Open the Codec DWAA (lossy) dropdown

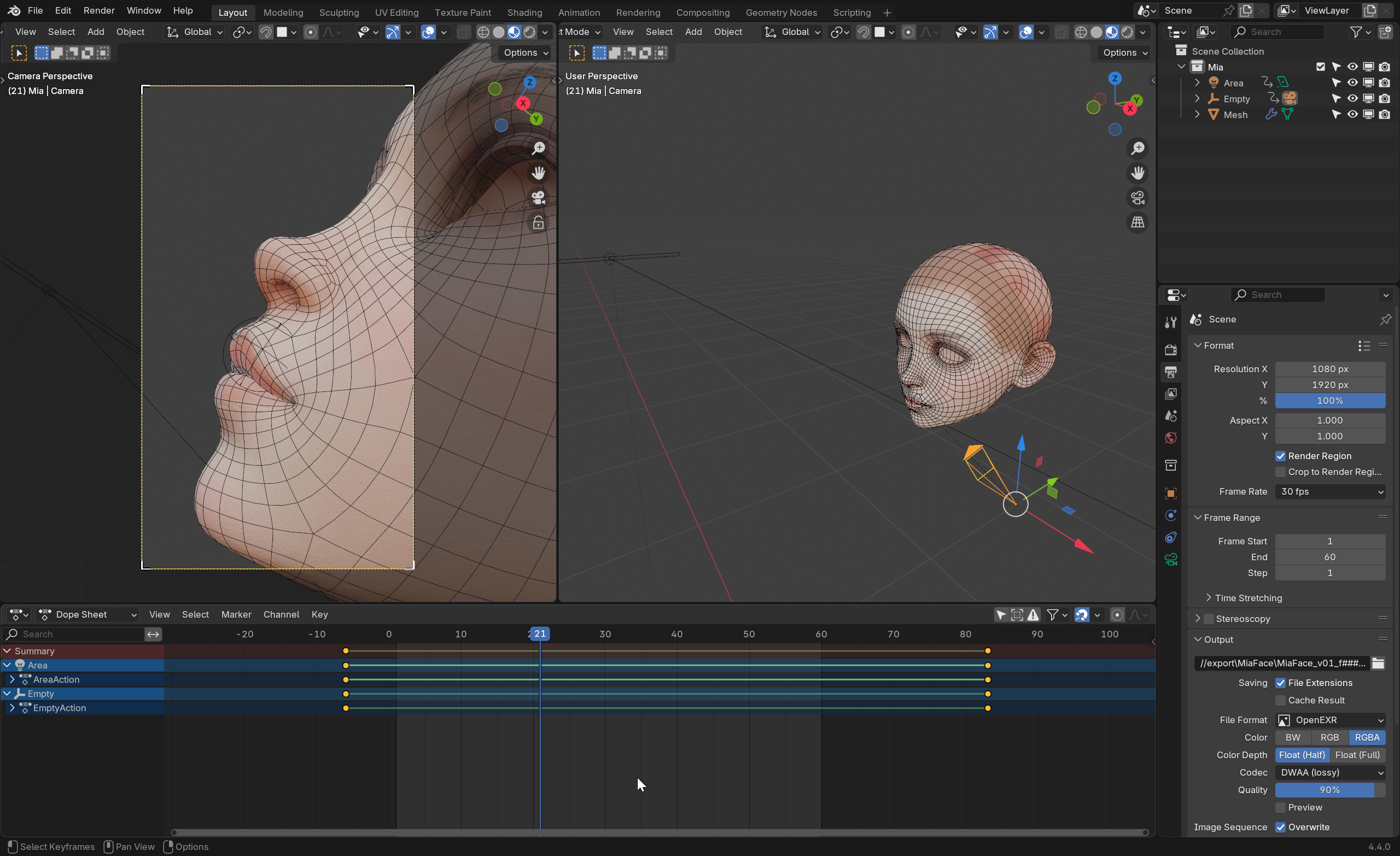click(x=1330, y=772)
